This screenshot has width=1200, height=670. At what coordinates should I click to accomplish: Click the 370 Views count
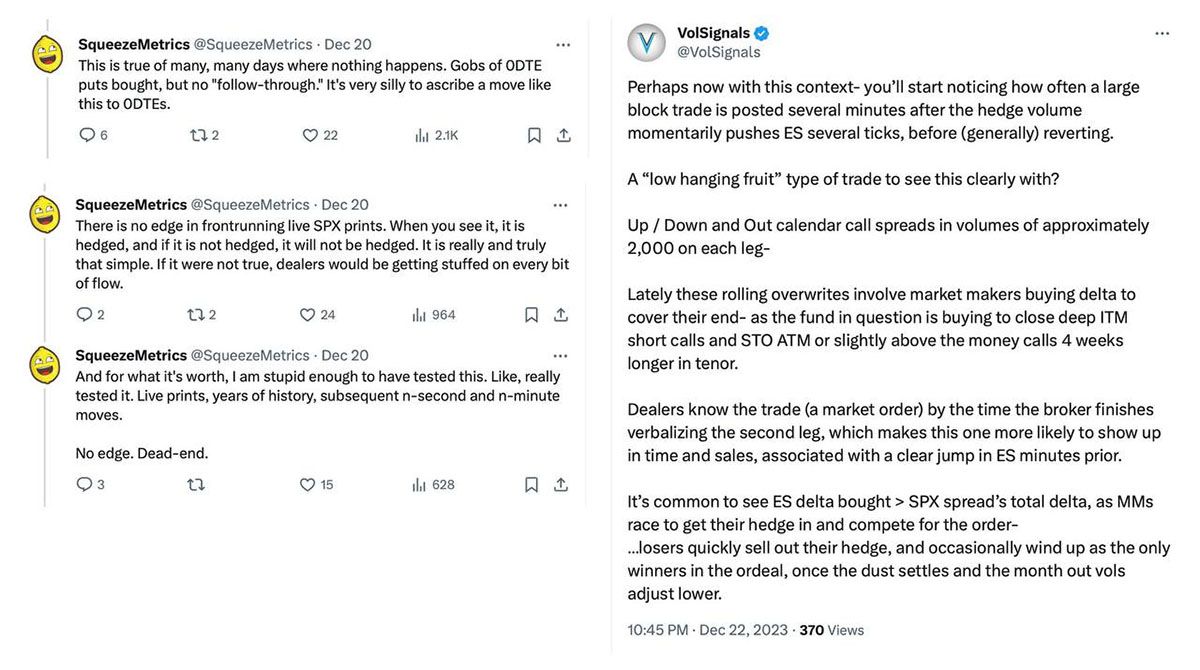(832, 630)
